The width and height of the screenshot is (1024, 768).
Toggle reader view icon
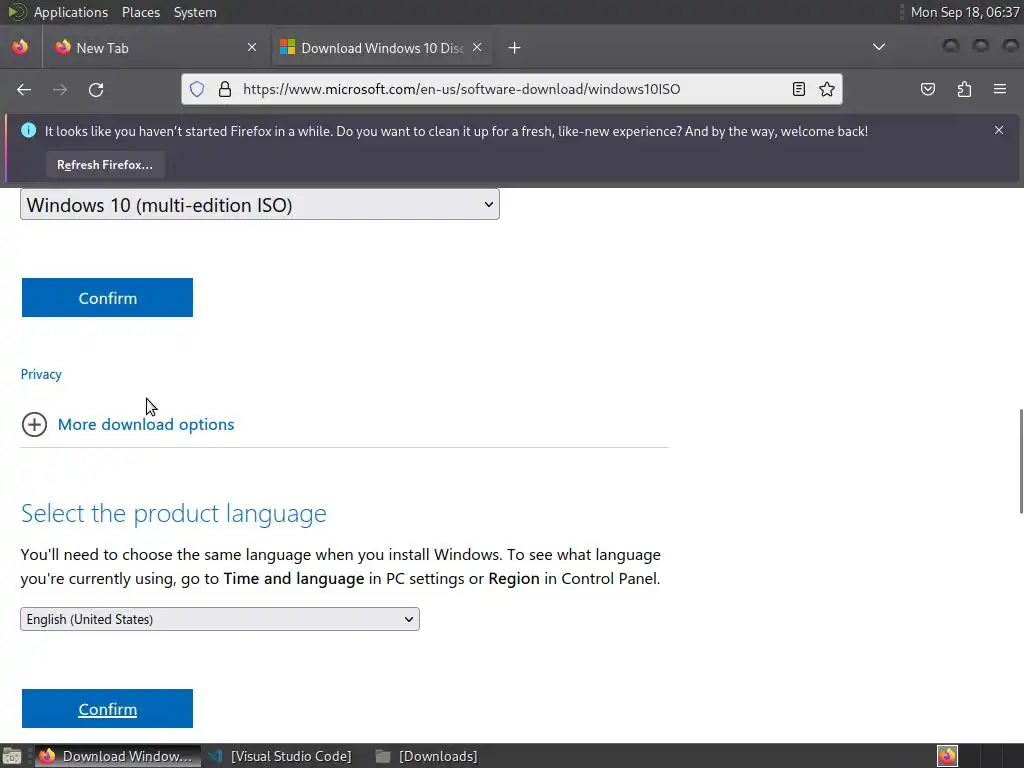[x=799, y=89]
